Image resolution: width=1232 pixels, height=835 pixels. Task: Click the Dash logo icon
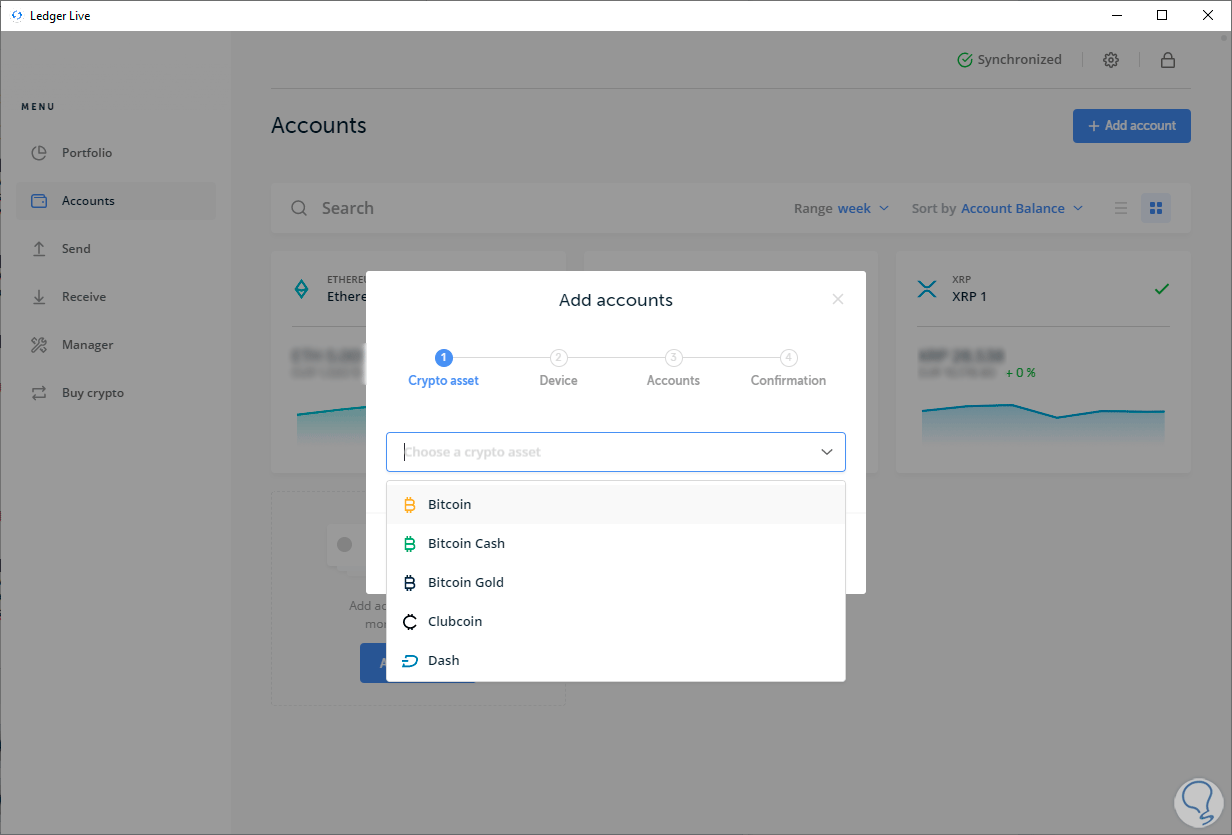410,661
